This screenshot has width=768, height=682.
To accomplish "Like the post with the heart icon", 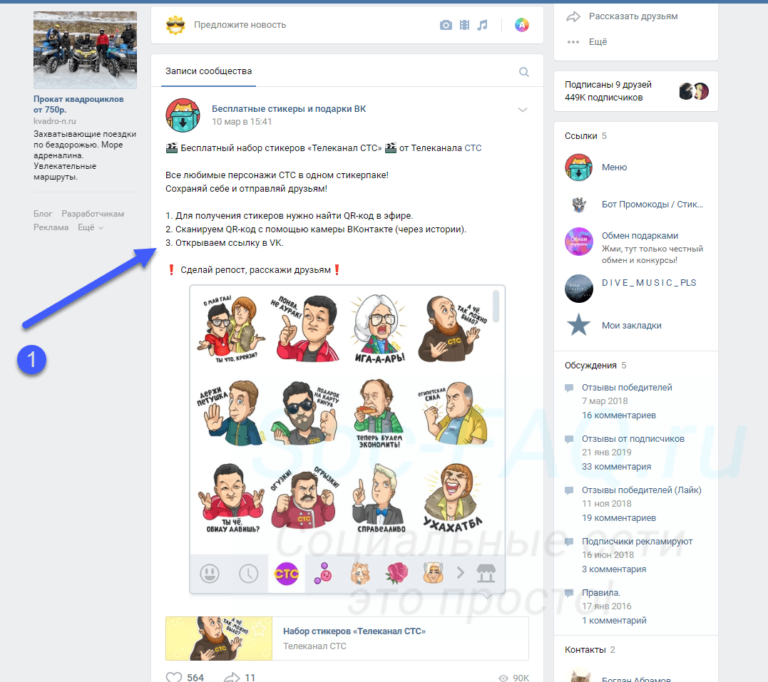I will (x=174, y=677).
